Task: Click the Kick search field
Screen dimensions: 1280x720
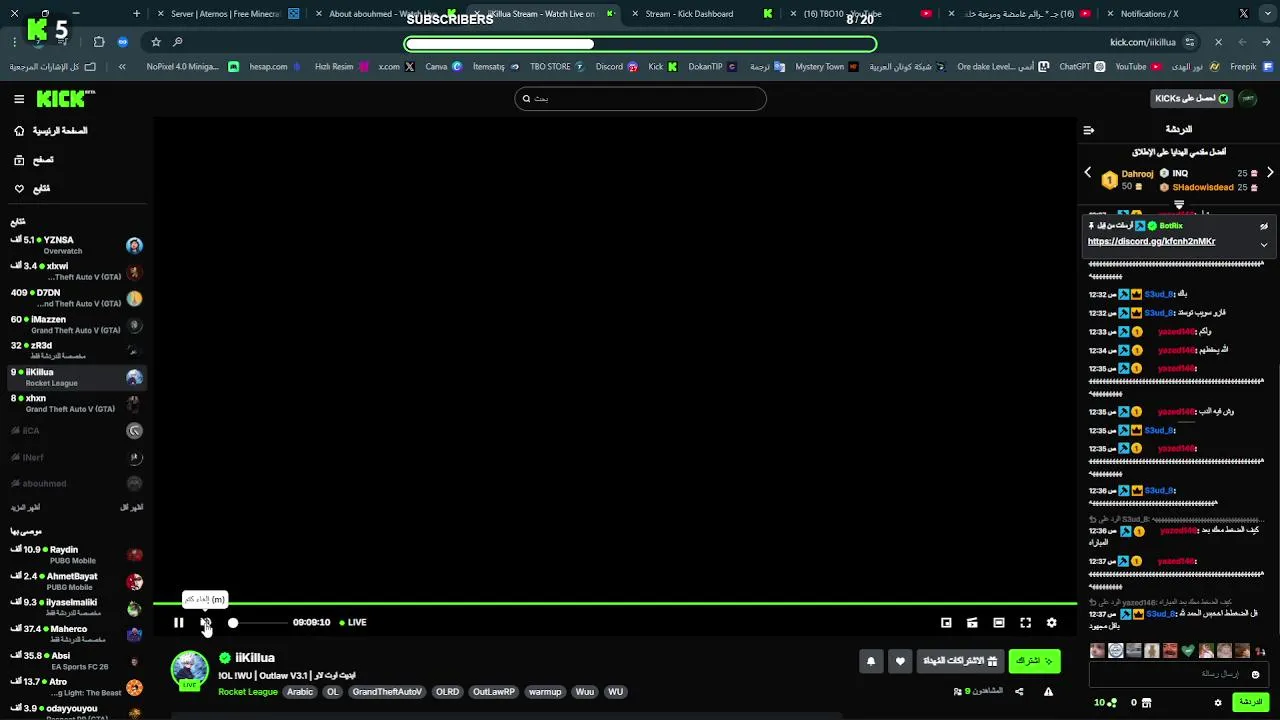Action: coord(640,98)
